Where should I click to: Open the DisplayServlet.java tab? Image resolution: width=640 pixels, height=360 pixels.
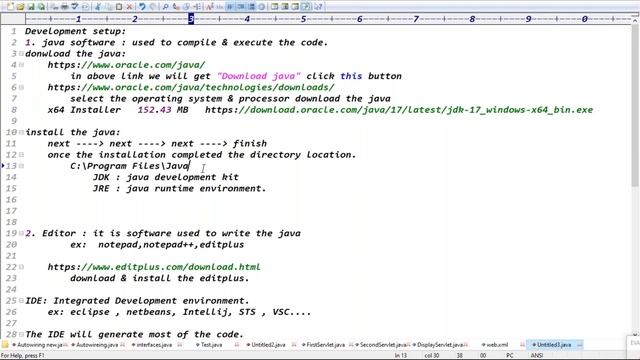(x=440, y=345)
